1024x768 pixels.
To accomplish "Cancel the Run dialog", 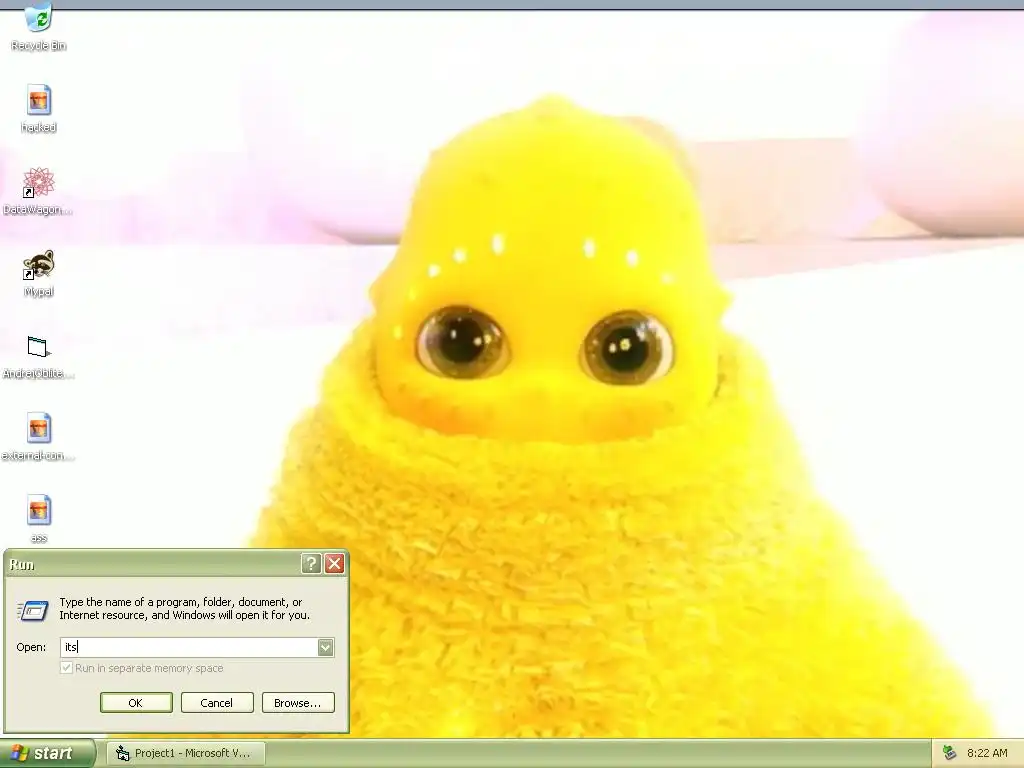I will pyautogui.click(x=217, y=703).
